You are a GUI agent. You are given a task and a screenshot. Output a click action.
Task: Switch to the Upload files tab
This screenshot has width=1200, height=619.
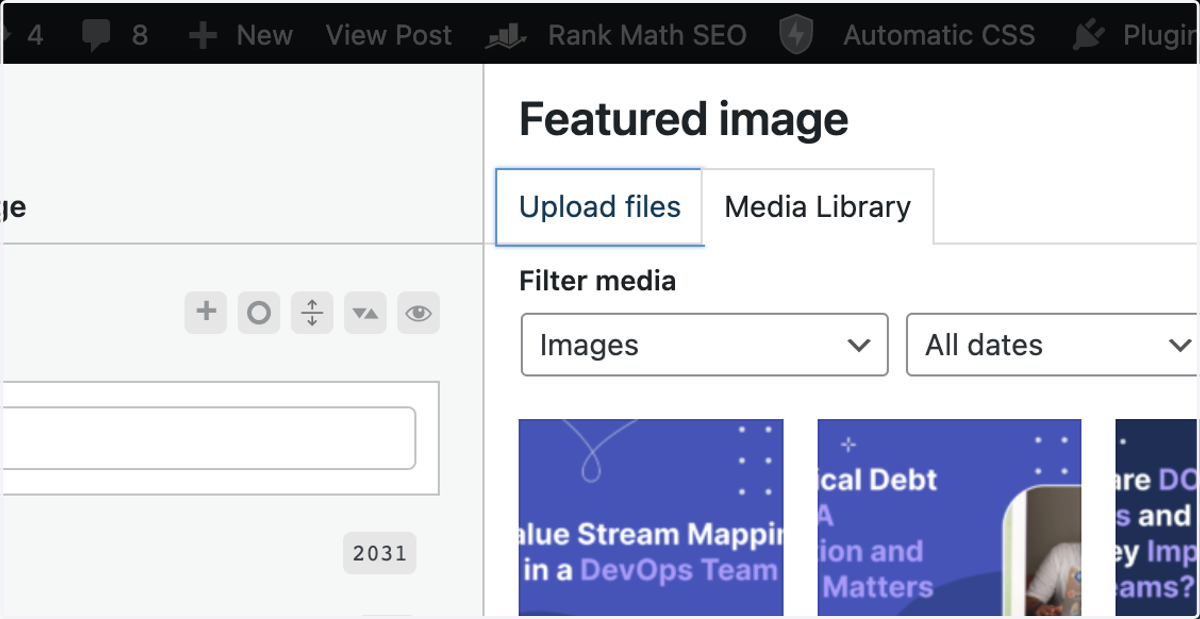tap(600, 207)
